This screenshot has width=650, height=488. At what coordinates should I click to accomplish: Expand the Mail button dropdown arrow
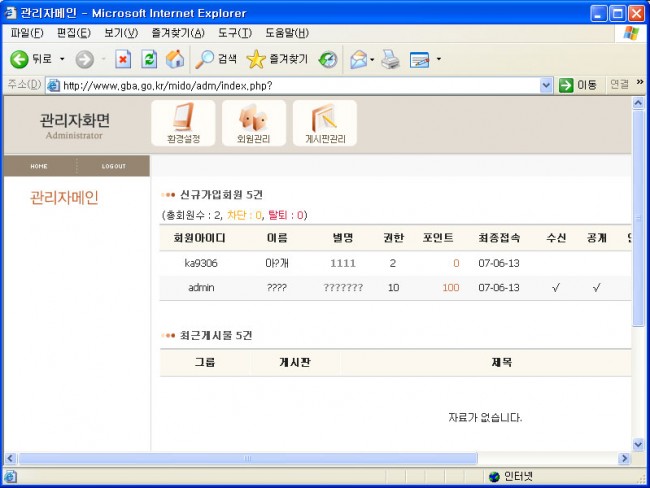pyautogui.click(x=373, y=59)
